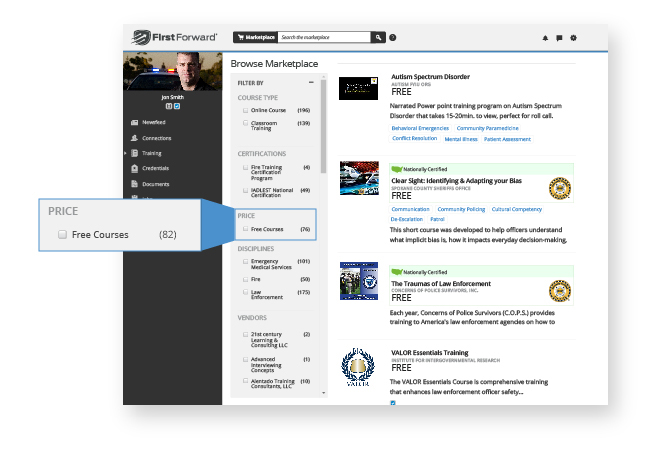Click the Nationally Certified flag on Traumas course
The image size is (660, 450).
397,272
